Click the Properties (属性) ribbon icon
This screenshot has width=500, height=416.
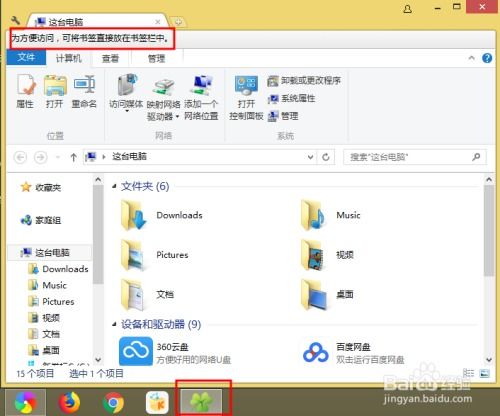(26, 91)
